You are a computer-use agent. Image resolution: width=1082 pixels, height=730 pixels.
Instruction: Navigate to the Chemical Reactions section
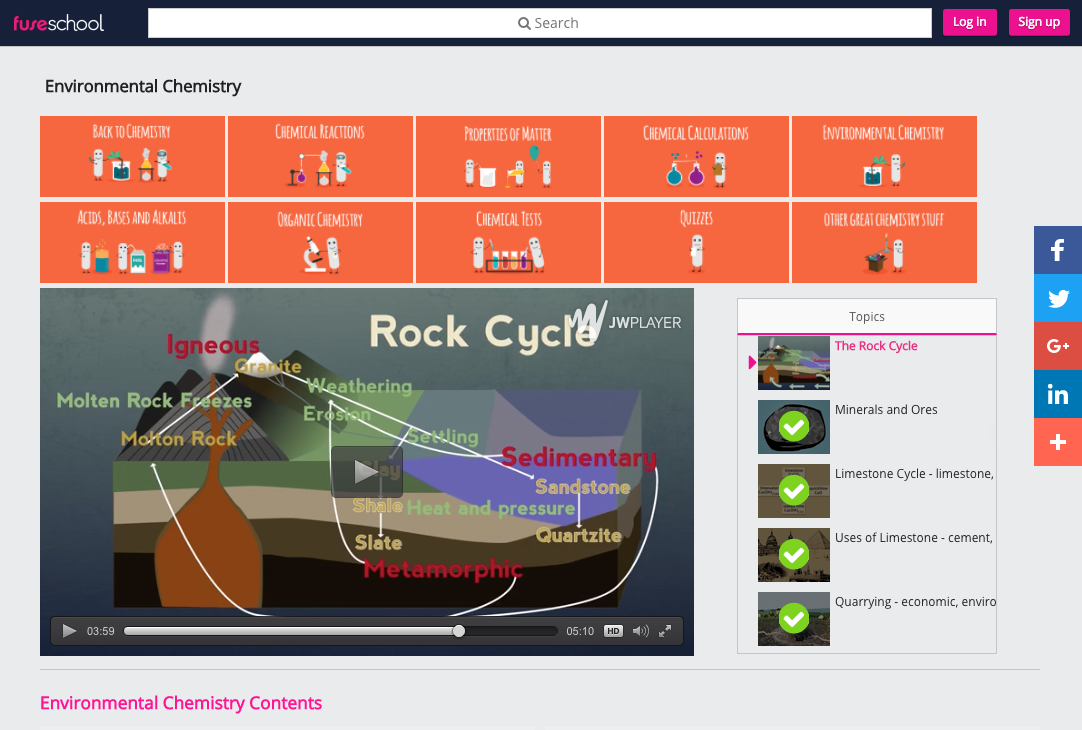(320, 156)
